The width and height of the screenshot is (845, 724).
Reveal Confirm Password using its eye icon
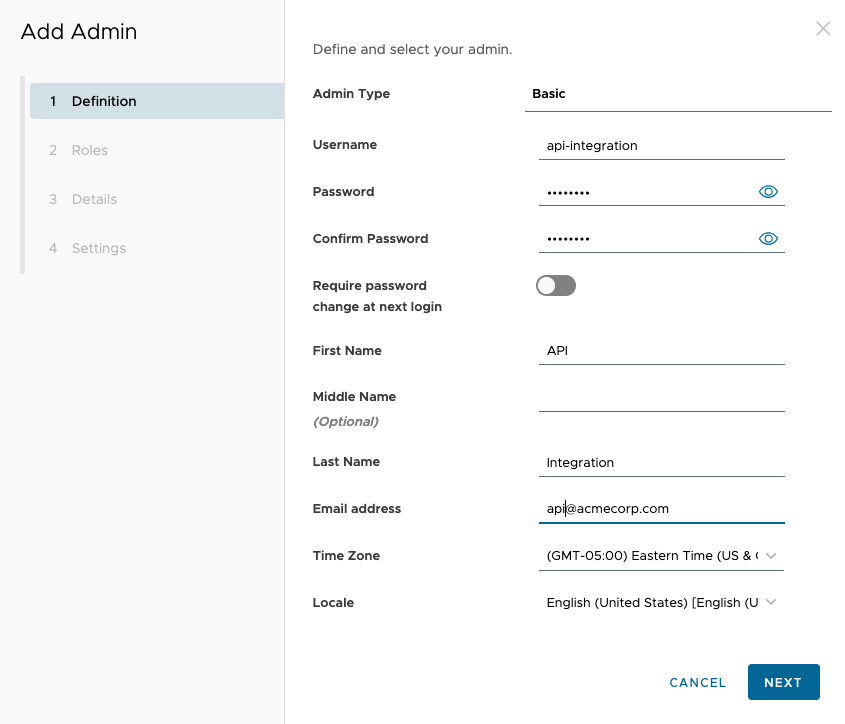coord(768,239)
